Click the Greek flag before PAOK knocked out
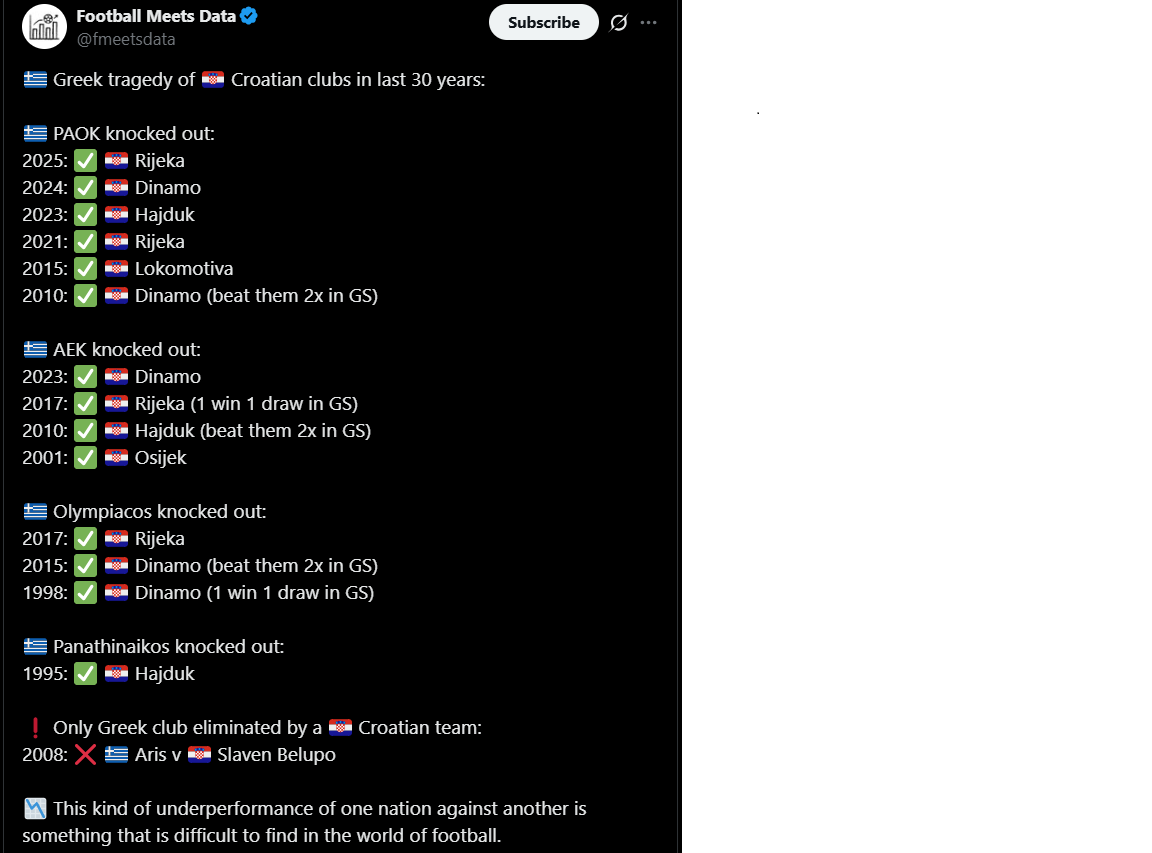Screen dimensions: 1152x853 coord(35,134)
